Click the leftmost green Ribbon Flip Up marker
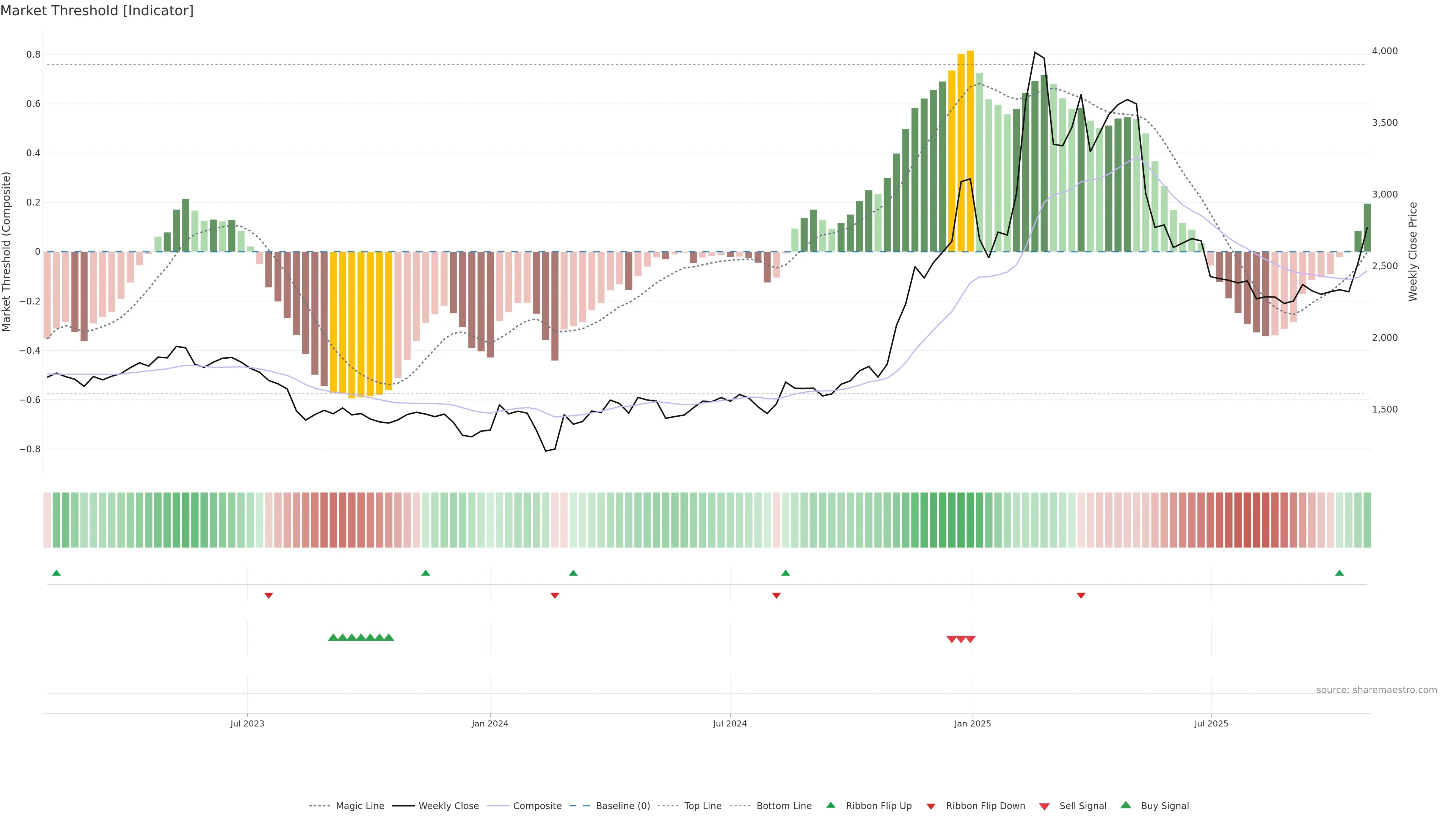Image resolution: width=1456 pixels, height=819 pixels. click(56, 573)
